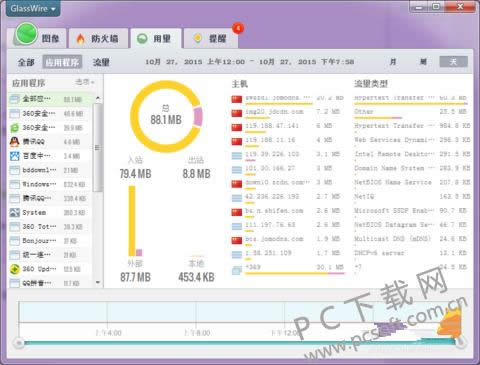The width and height of the screenshot is (480, 365).
Task: Click the China flag beside img20.jdcdn.com host
Action: pyautogui.click(x=237, y=113)
